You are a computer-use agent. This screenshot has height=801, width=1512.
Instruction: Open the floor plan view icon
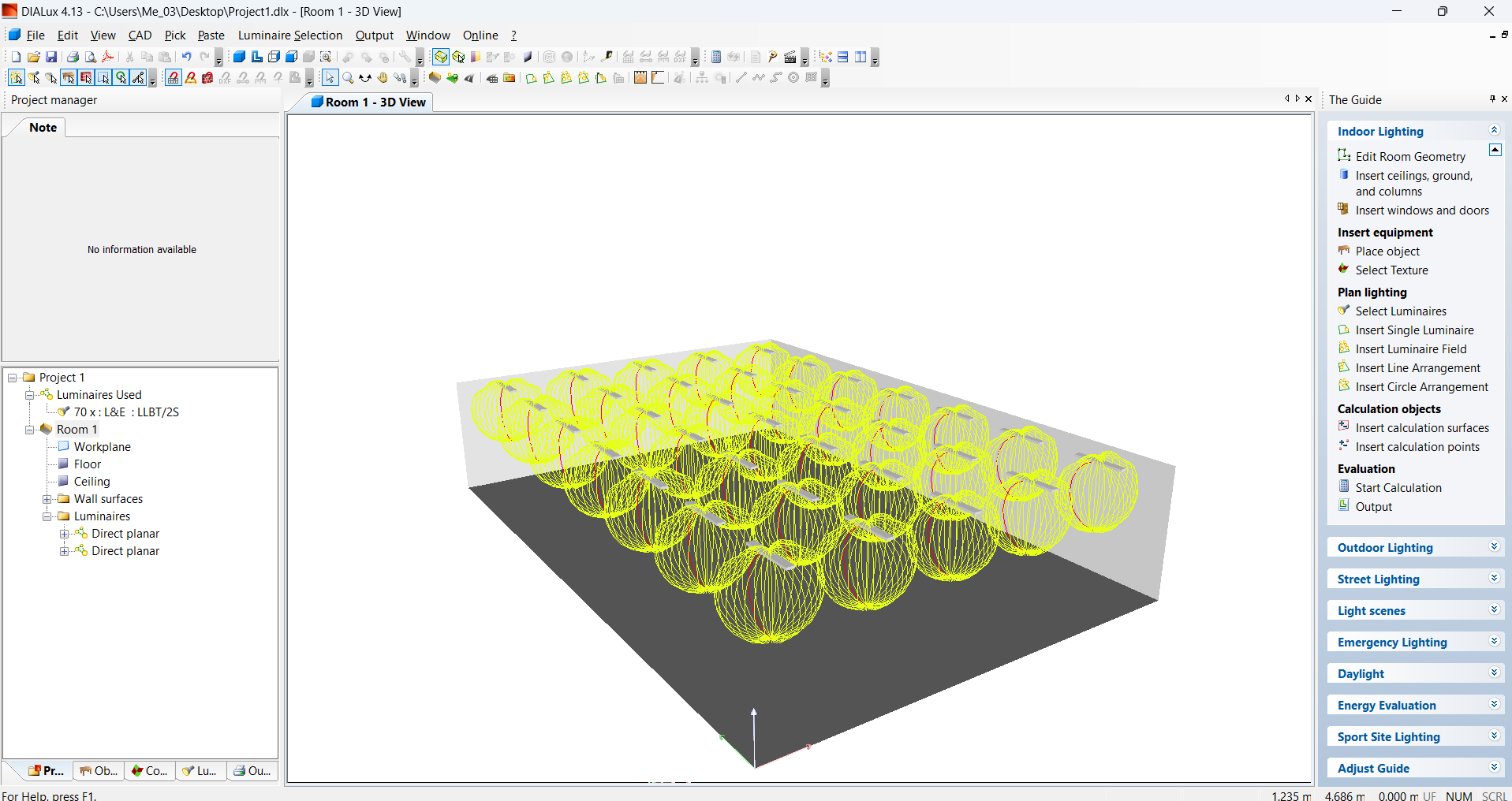256,57
